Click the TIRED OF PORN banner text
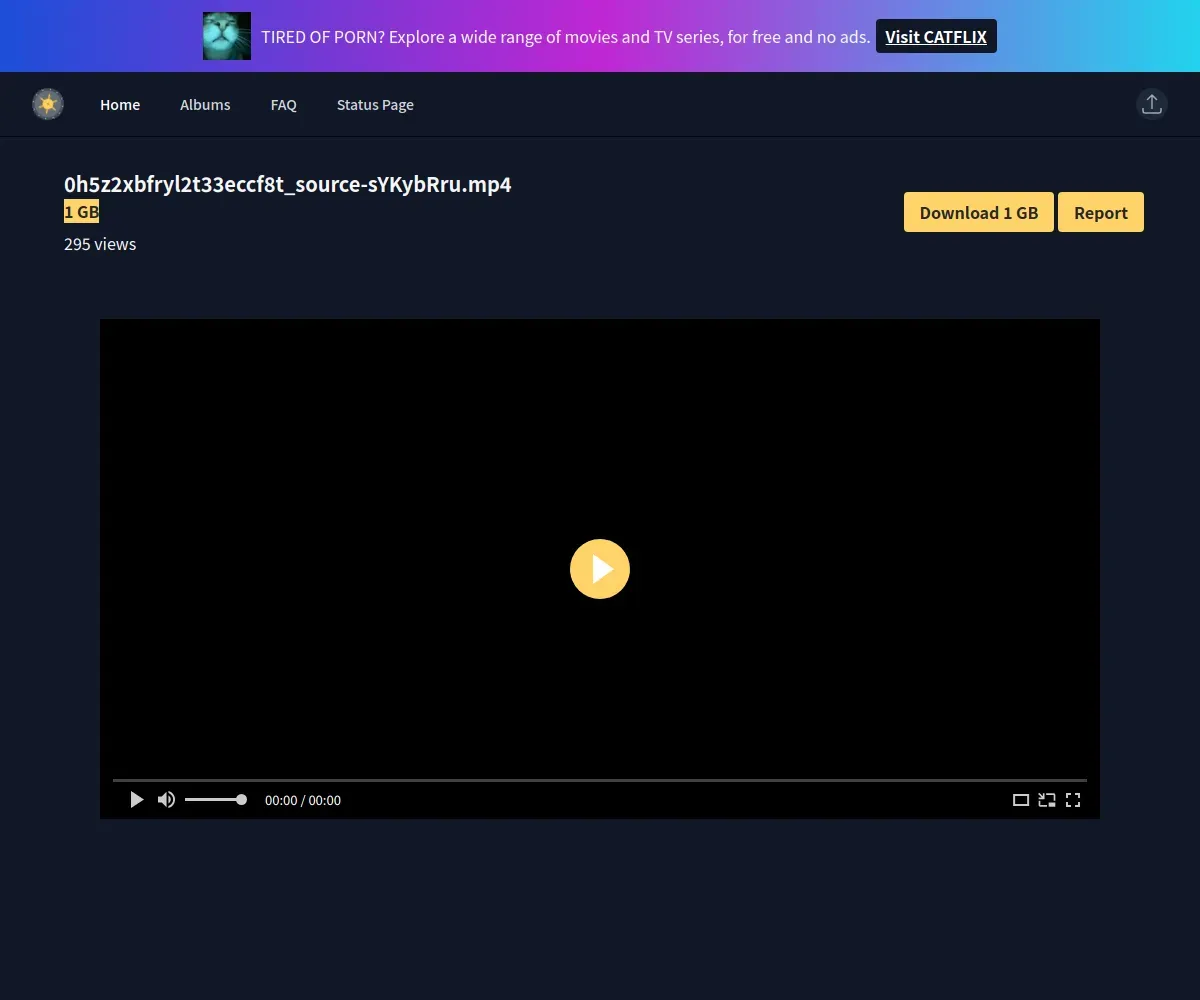The height and width of the screenshot is (1000, 1200). tap(566, 37)
